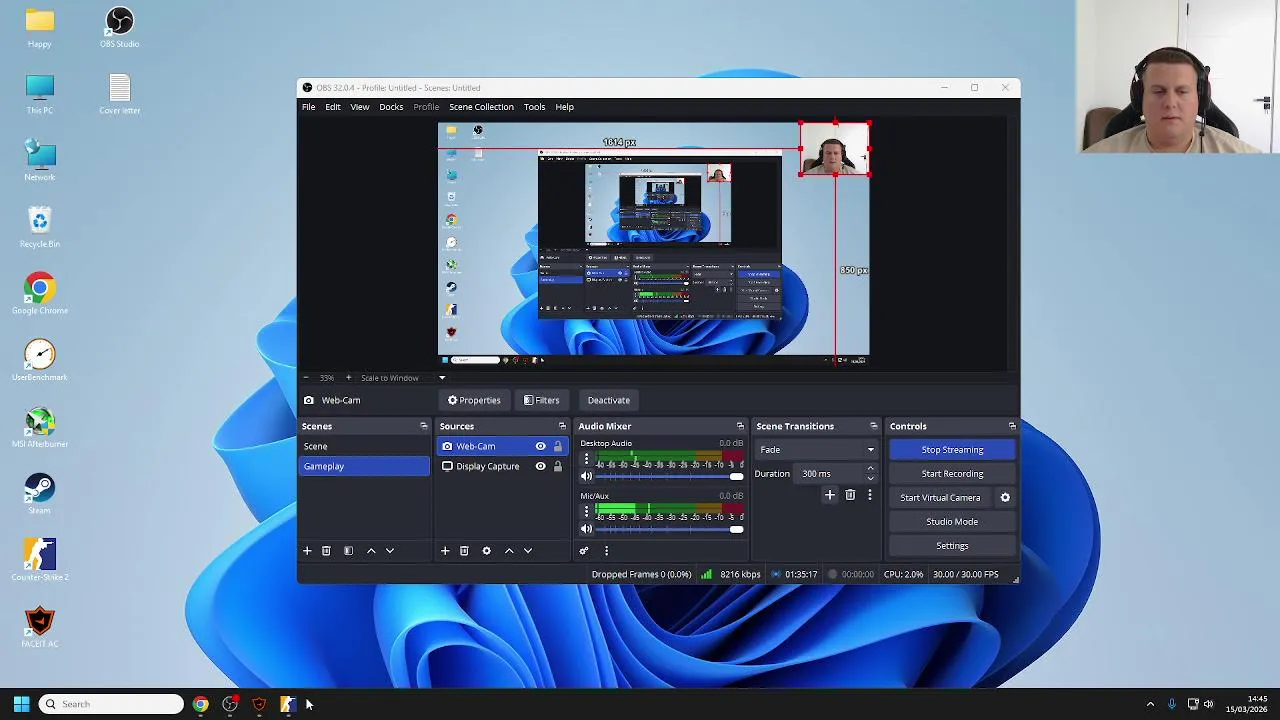
Task: Decrease transition duration stepper arrow
Action: tap(870, 479)
